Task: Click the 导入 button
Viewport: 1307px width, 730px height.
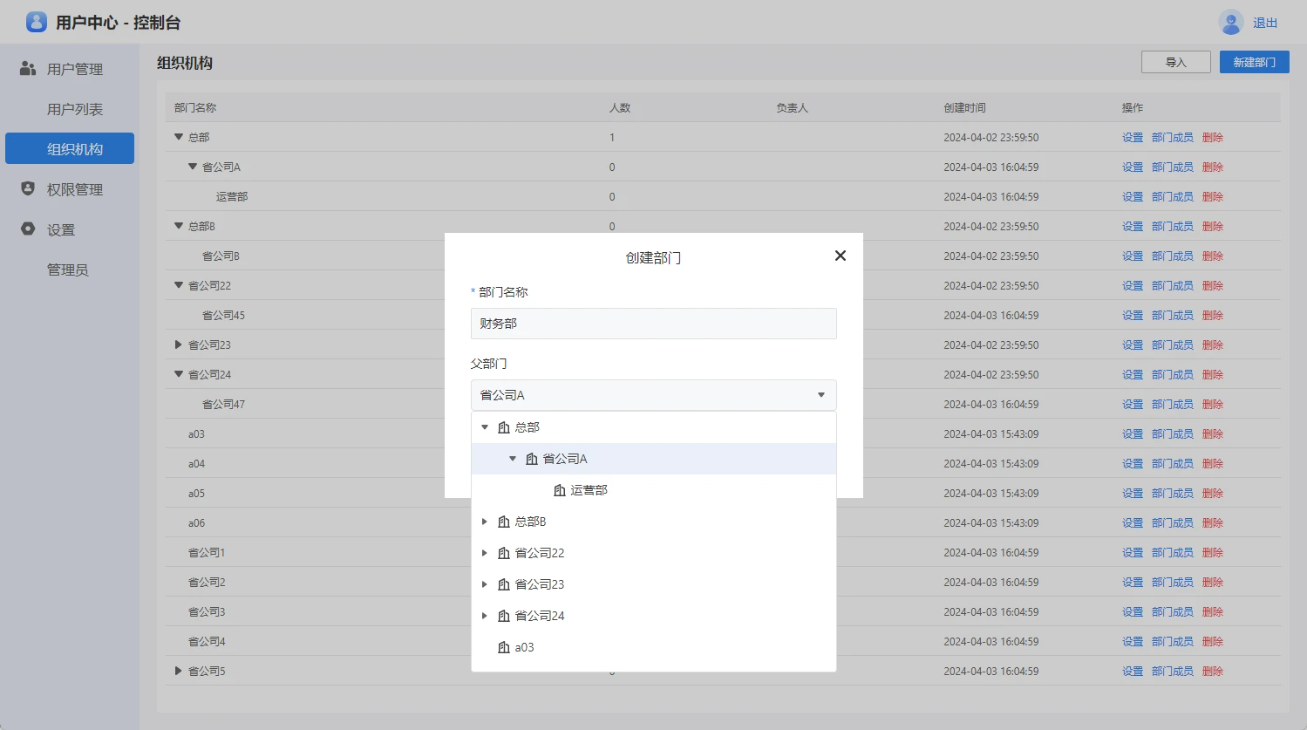Action: coord(1176,62)
